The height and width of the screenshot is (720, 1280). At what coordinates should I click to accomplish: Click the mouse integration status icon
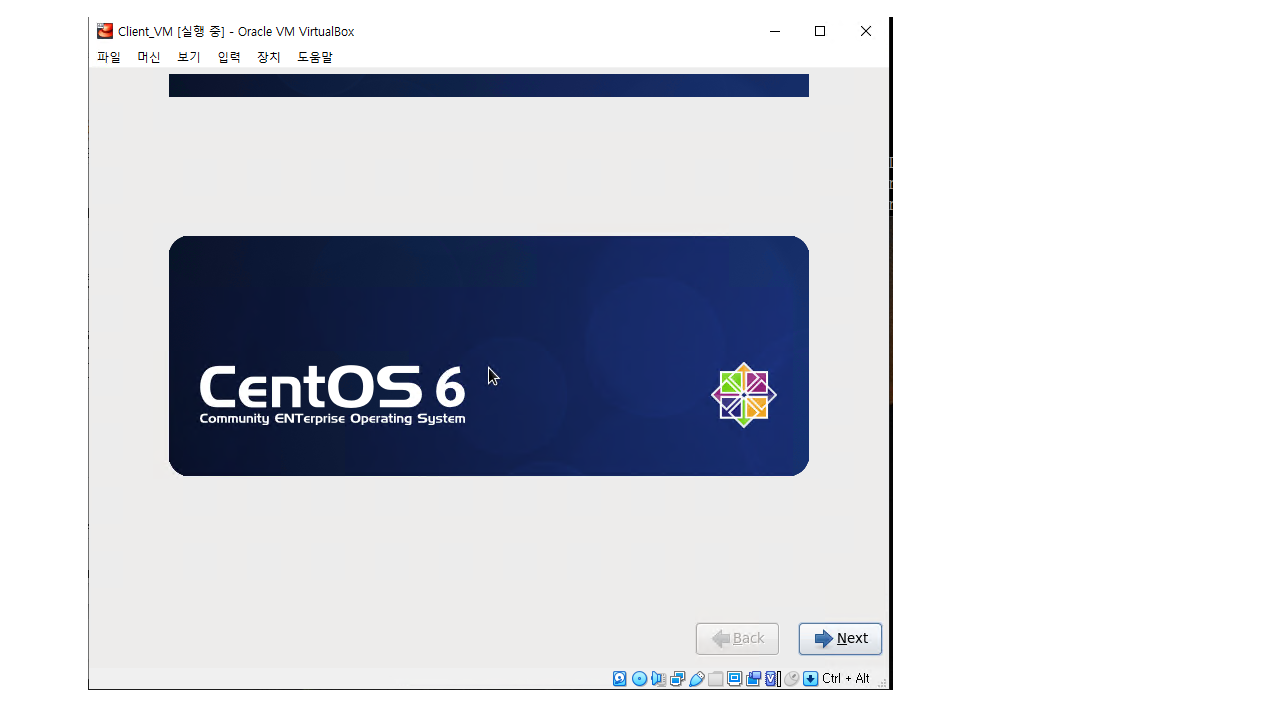[791, 679]
